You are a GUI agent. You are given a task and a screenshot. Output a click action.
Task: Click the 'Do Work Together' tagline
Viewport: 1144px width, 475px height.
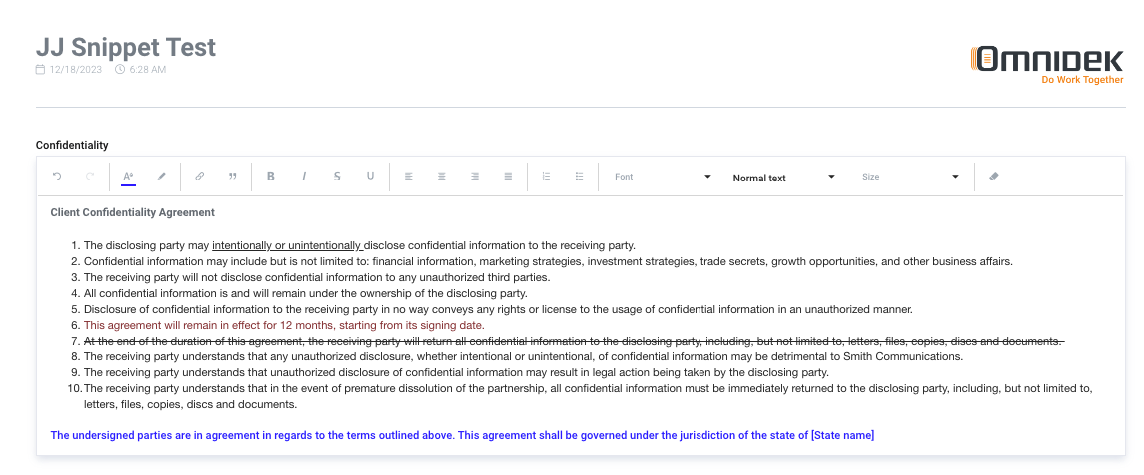click(x=1082, y=80)
